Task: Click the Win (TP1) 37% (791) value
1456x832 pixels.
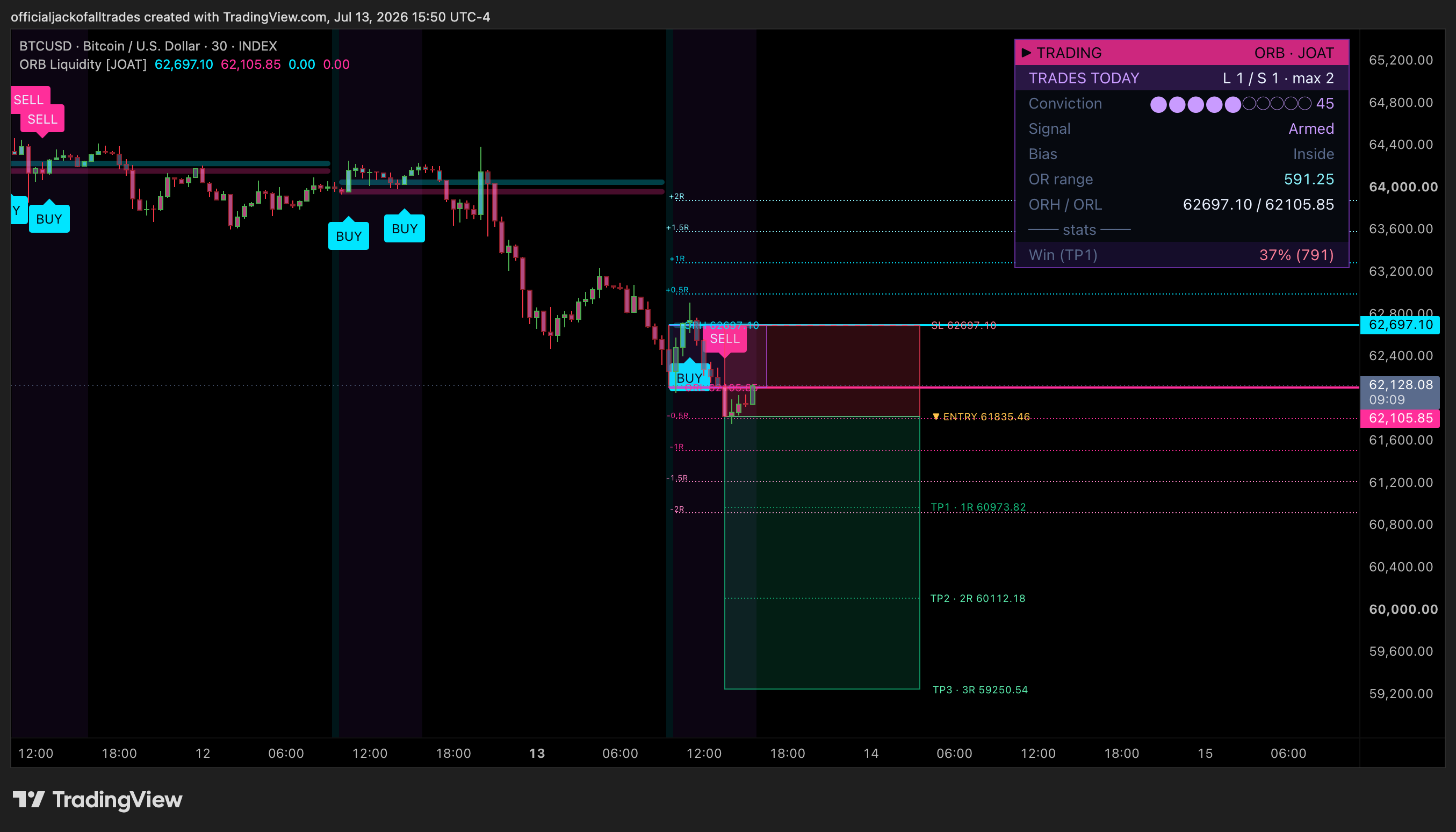Action: (x=1296, y=255)
